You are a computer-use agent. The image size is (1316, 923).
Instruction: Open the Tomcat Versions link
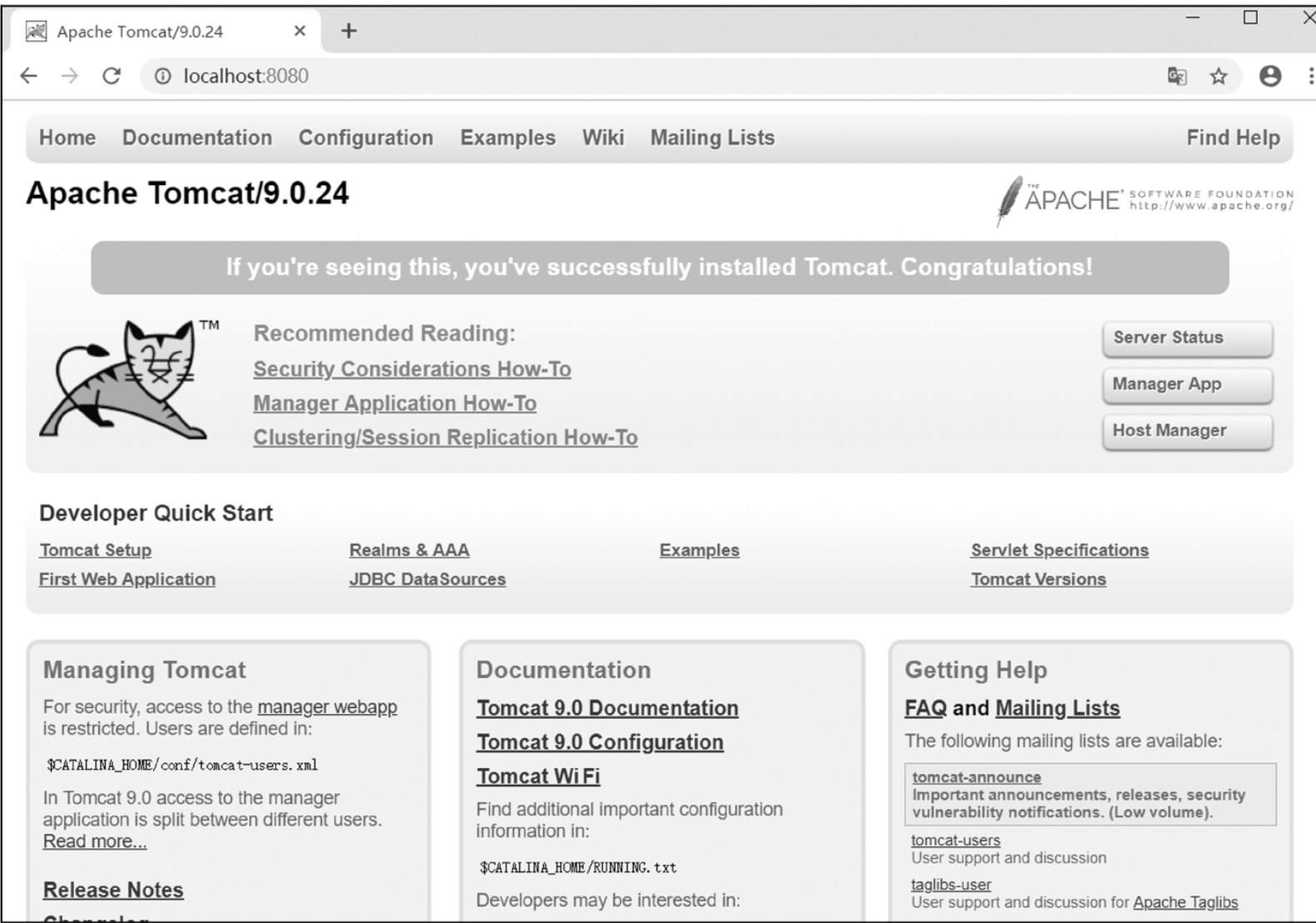tap(1039, 579)
